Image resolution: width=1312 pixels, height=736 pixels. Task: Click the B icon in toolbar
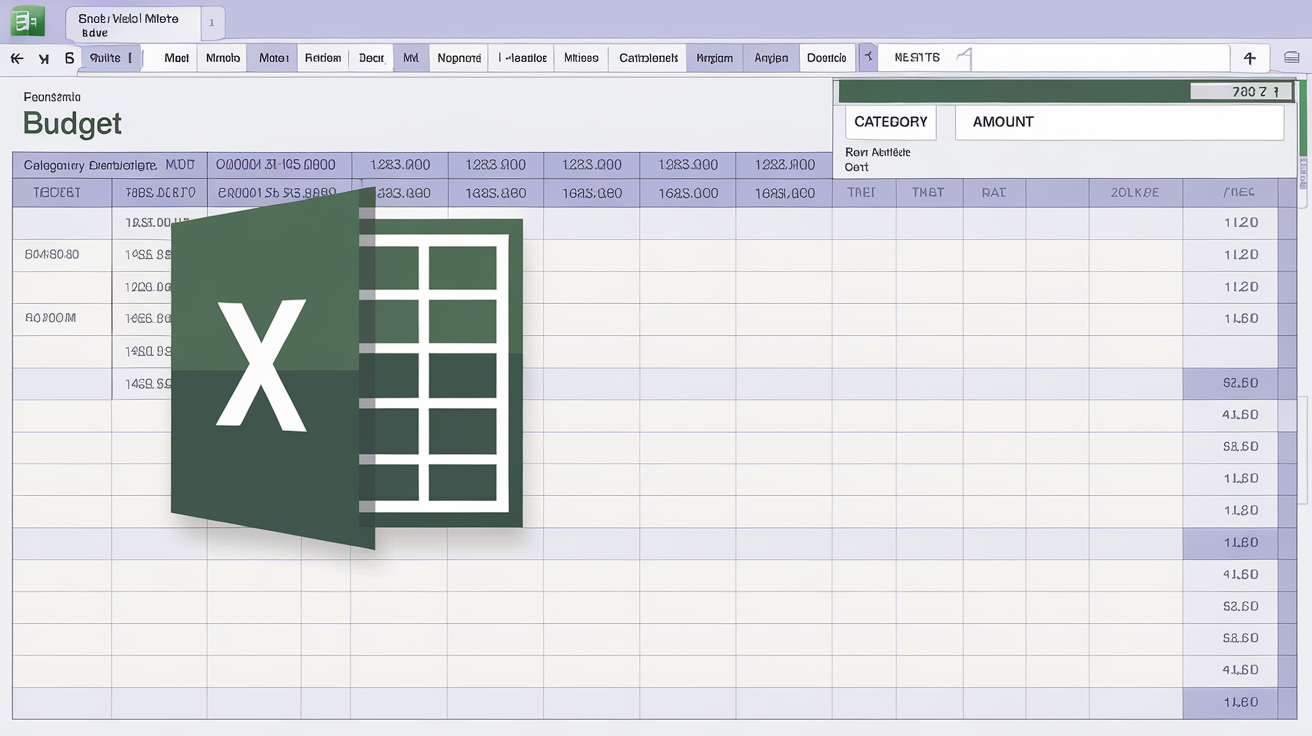click(x=69, y=59)
